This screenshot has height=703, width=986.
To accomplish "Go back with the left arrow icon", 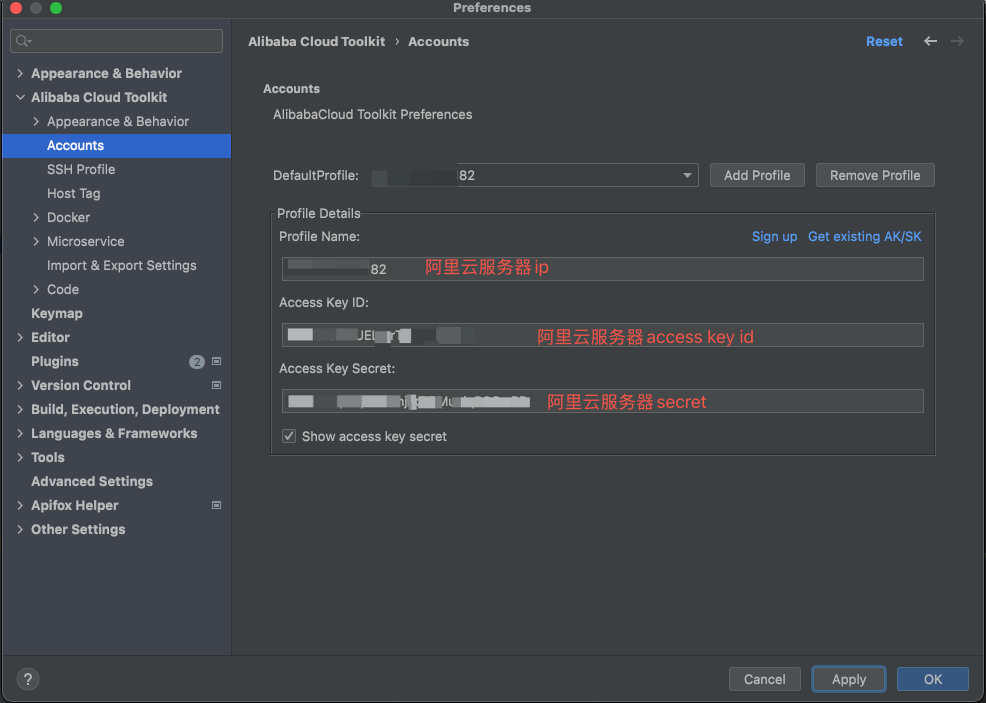I will point(930,41).
